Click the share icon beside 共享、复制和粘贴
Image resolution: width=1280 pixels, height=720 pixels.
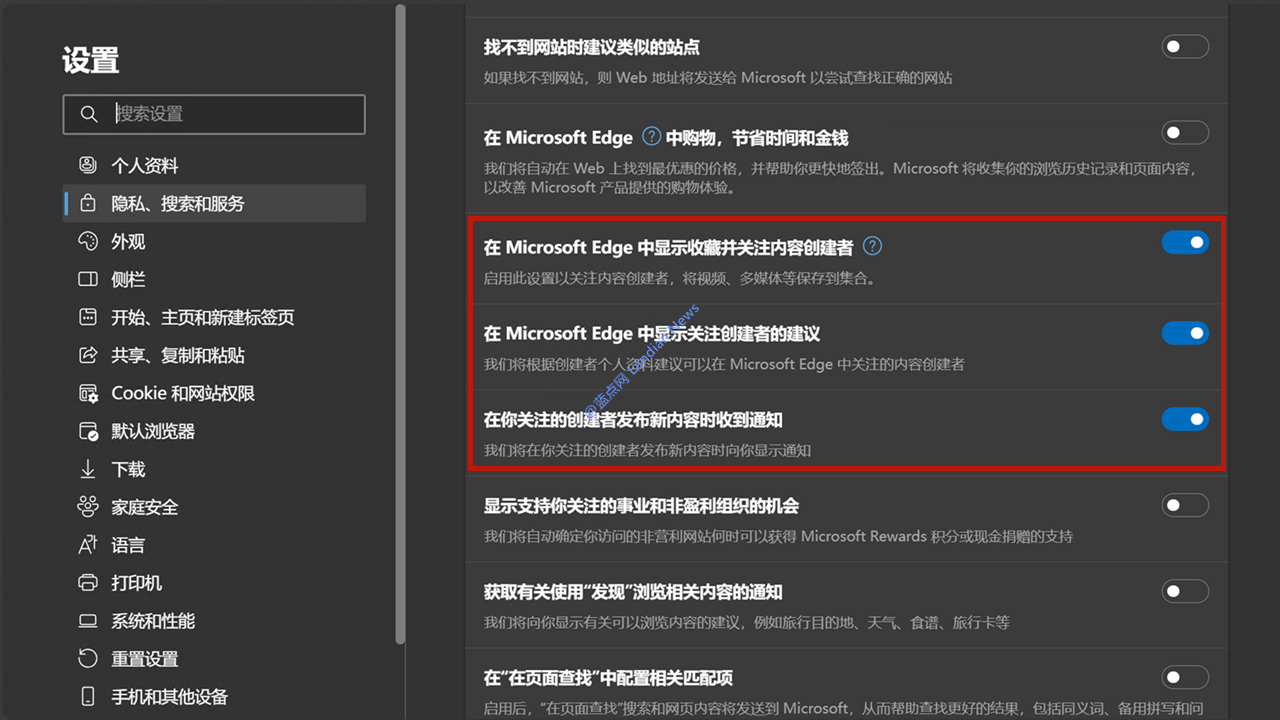click(x=88, y=355)
